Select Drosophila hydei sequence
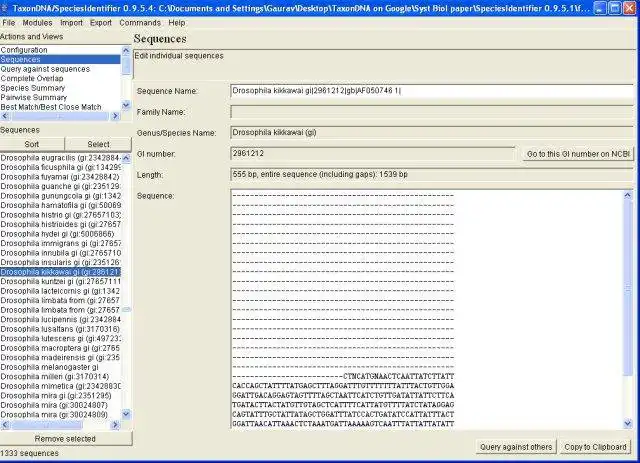This screenshot has height=463, width=640. coord(60,234)
